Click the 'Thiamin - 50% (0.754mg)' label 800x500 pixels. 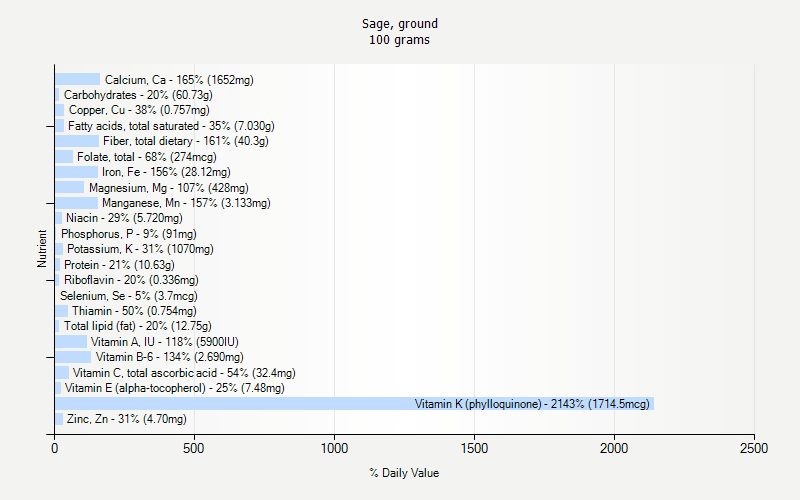(134, 311)
